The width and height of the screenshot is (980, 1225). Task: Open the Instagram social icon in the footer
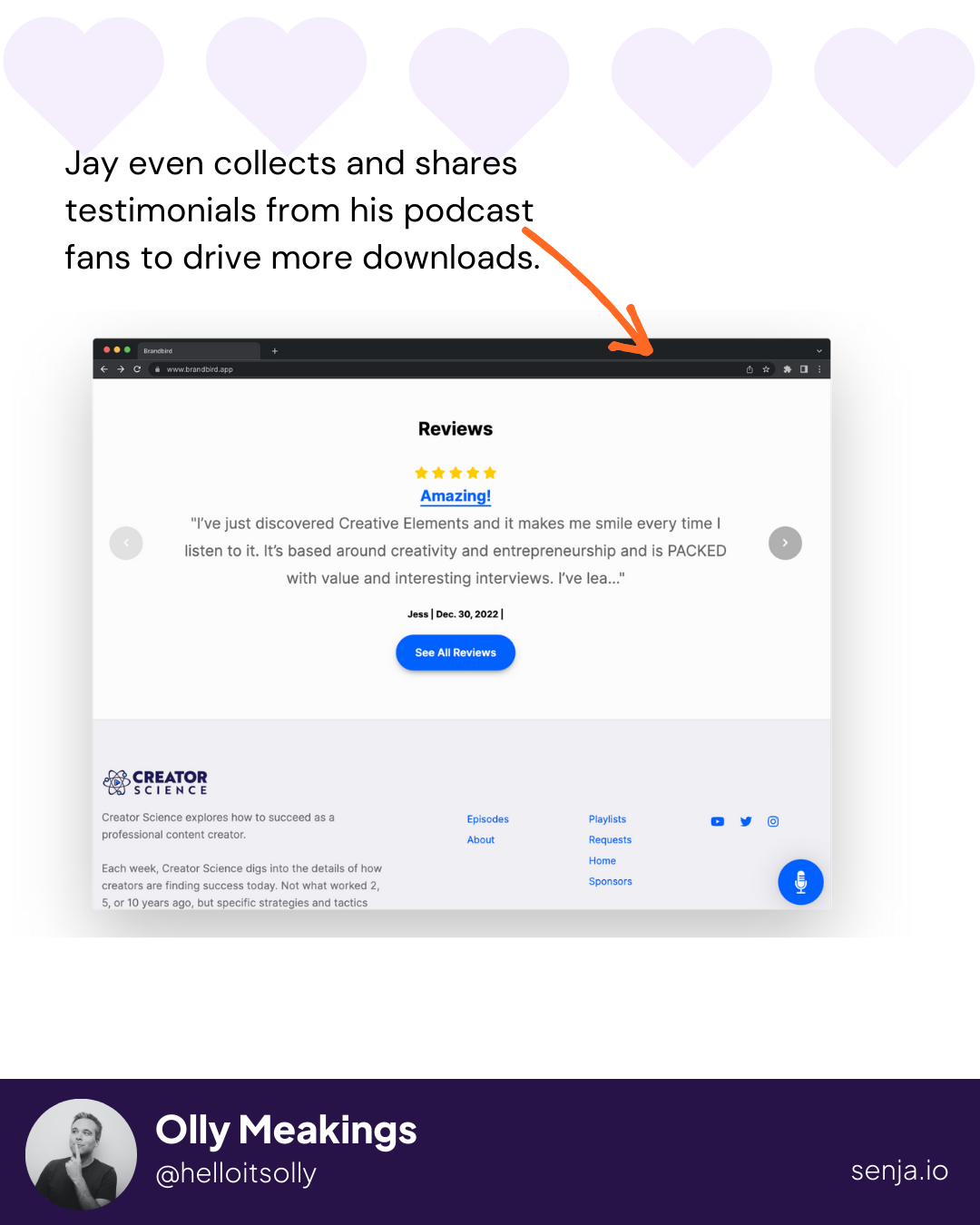pos(773,821)
